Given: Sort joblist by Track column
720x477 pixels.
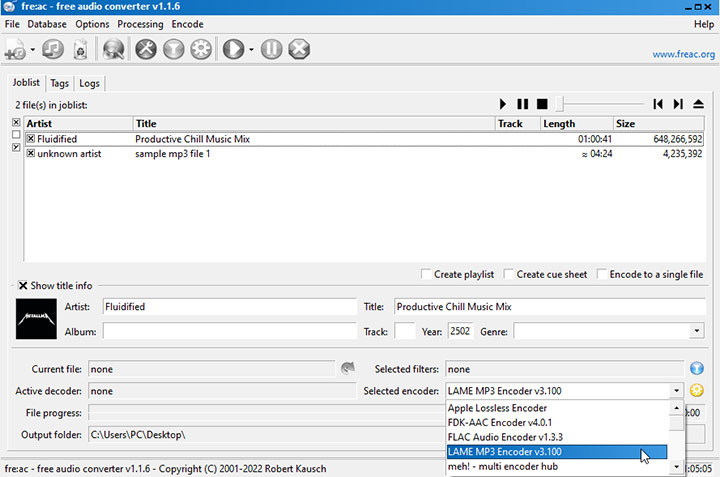Looking at the screenshot, I should tap(518, 123).
